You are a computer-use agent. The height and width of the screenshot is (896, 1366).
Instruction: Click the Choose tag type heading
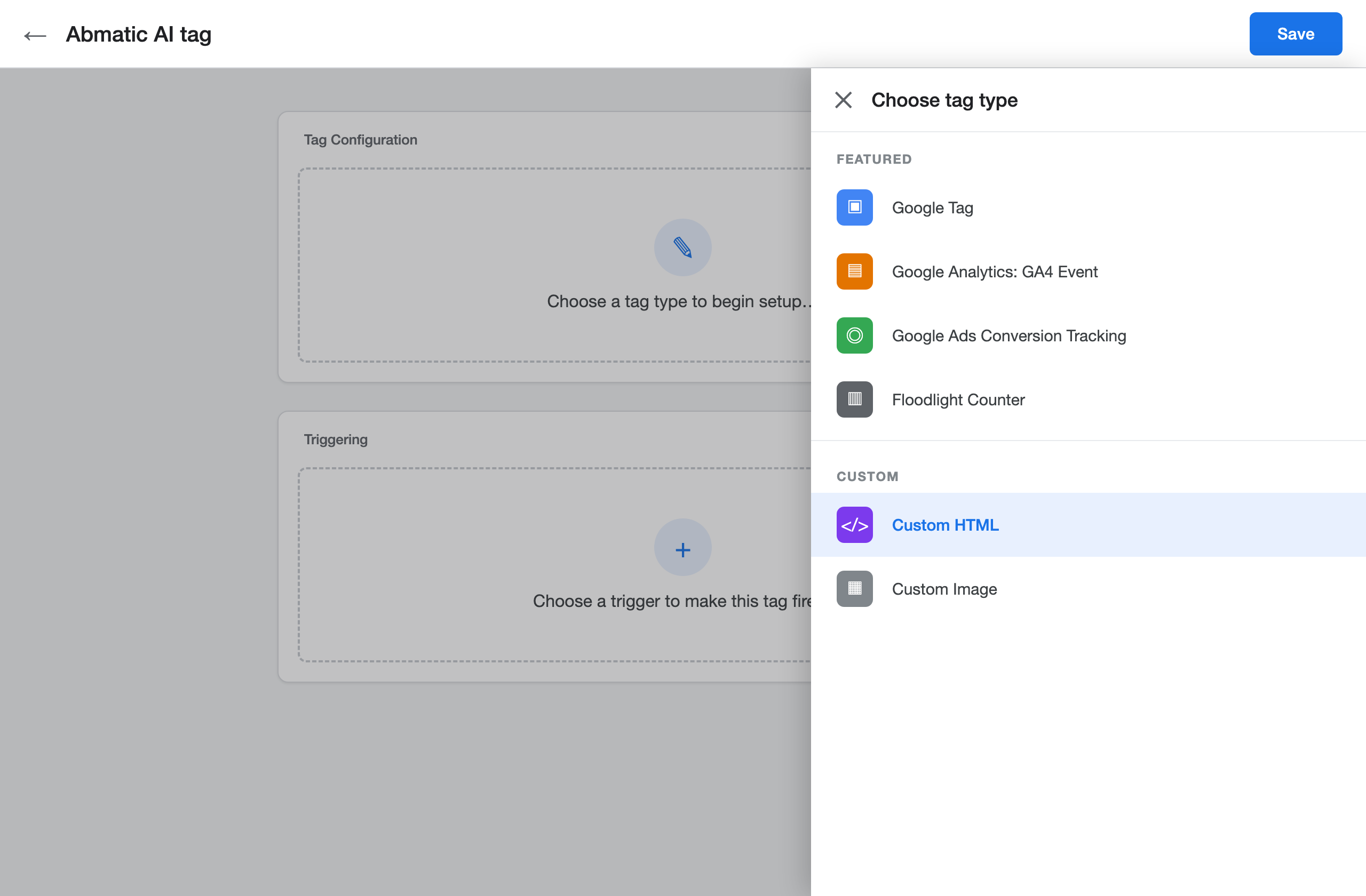(x=944, y=100)
